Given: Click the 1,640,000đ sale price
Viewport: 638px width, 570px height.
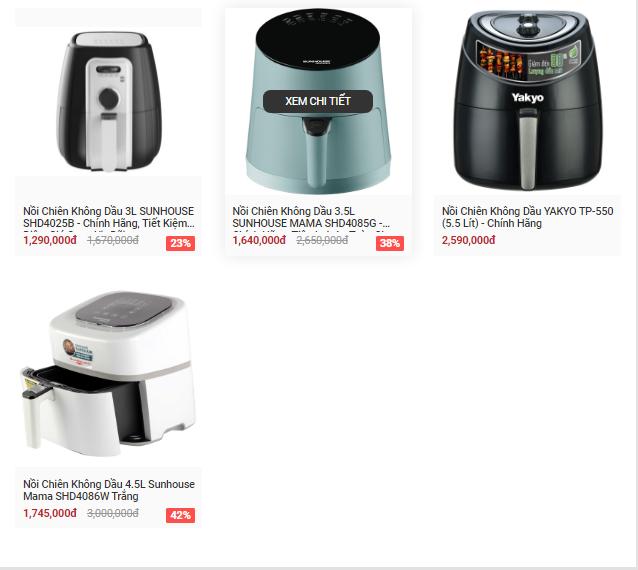Looking at the screenshot, I should [259, 240].
